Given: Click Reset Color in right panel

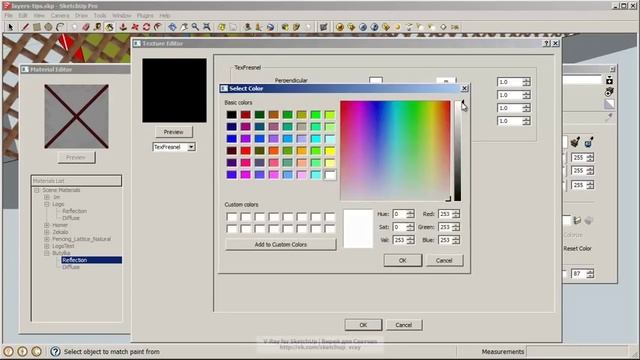Looking at the screenshot, I should click(x=577, y=248).
